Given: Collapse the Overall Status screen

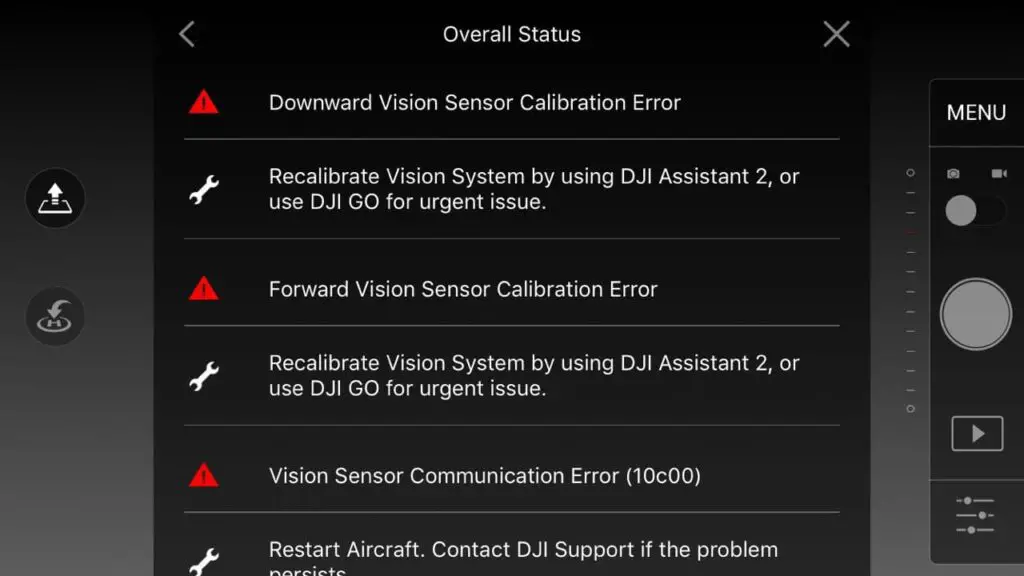Looking at the screenshot, I should point(836,33).
